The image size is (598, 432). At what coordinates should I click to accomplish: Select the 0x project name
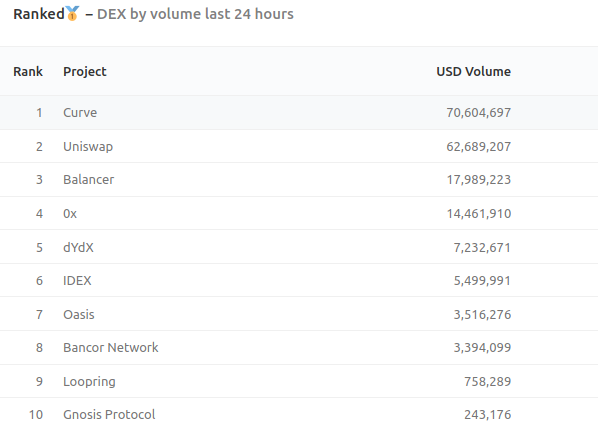pyautogui.click(x=70, y=214)
